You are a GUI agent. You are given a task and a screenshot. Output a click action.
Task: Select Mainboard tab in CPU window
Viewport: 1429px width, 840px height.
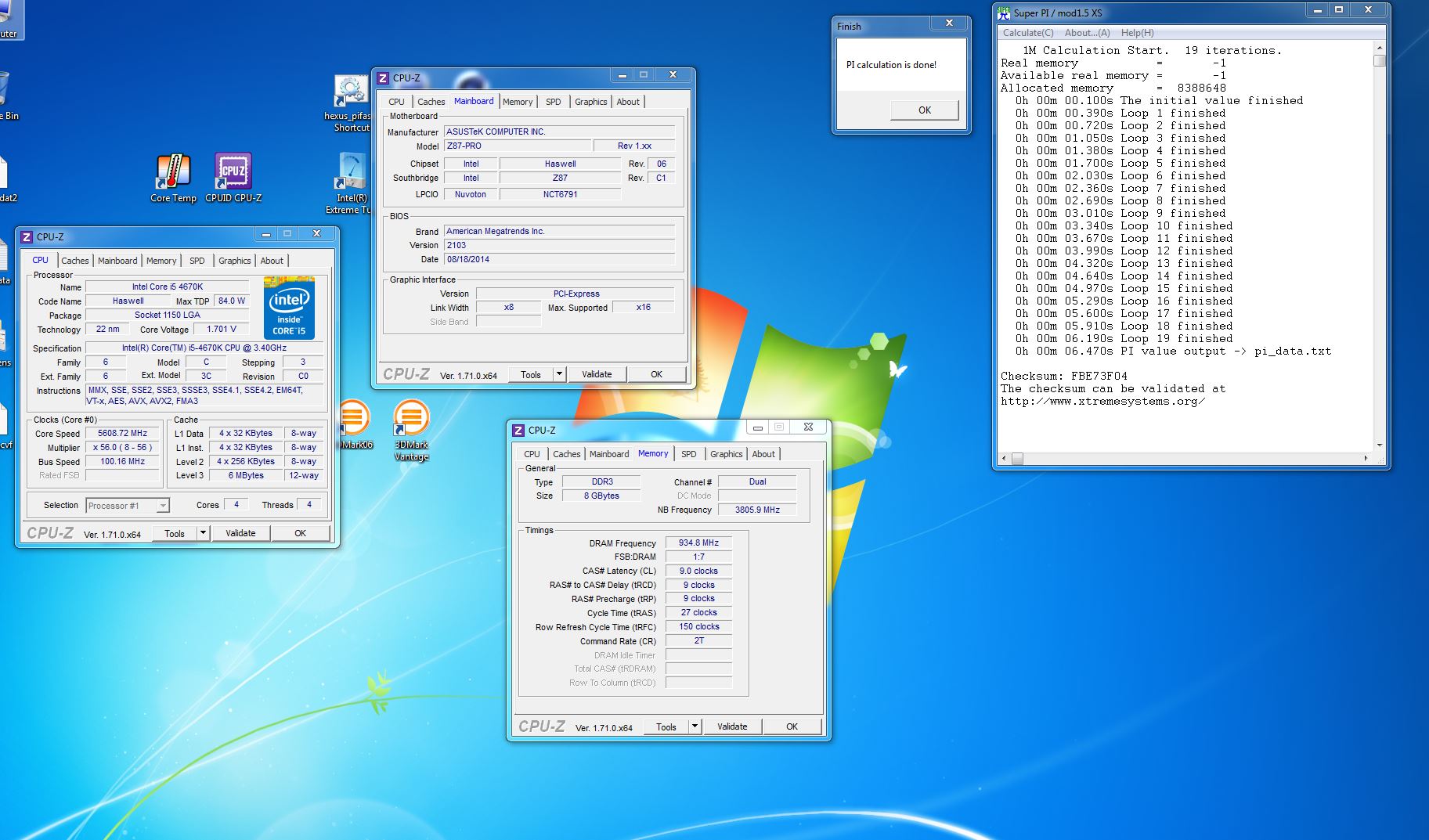pyautogui.click(x=117, y=261)
